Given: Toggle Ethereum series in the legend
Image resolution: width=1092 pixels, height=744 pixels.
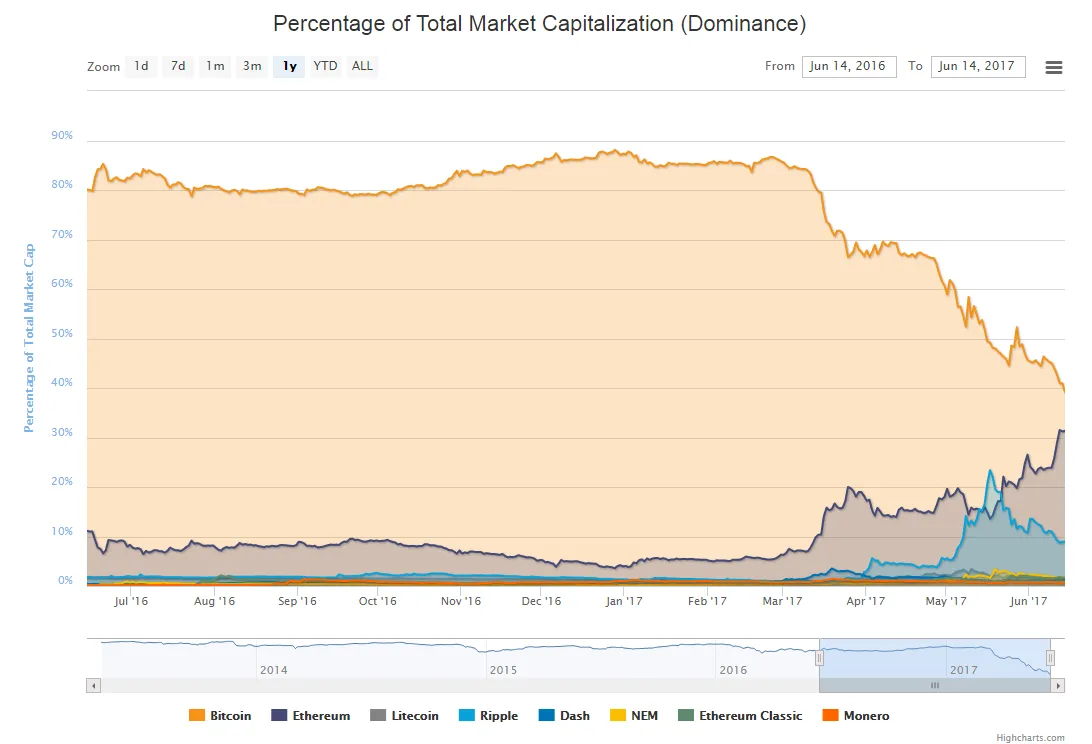Looking at the screenshot, I should click(311, 715).
